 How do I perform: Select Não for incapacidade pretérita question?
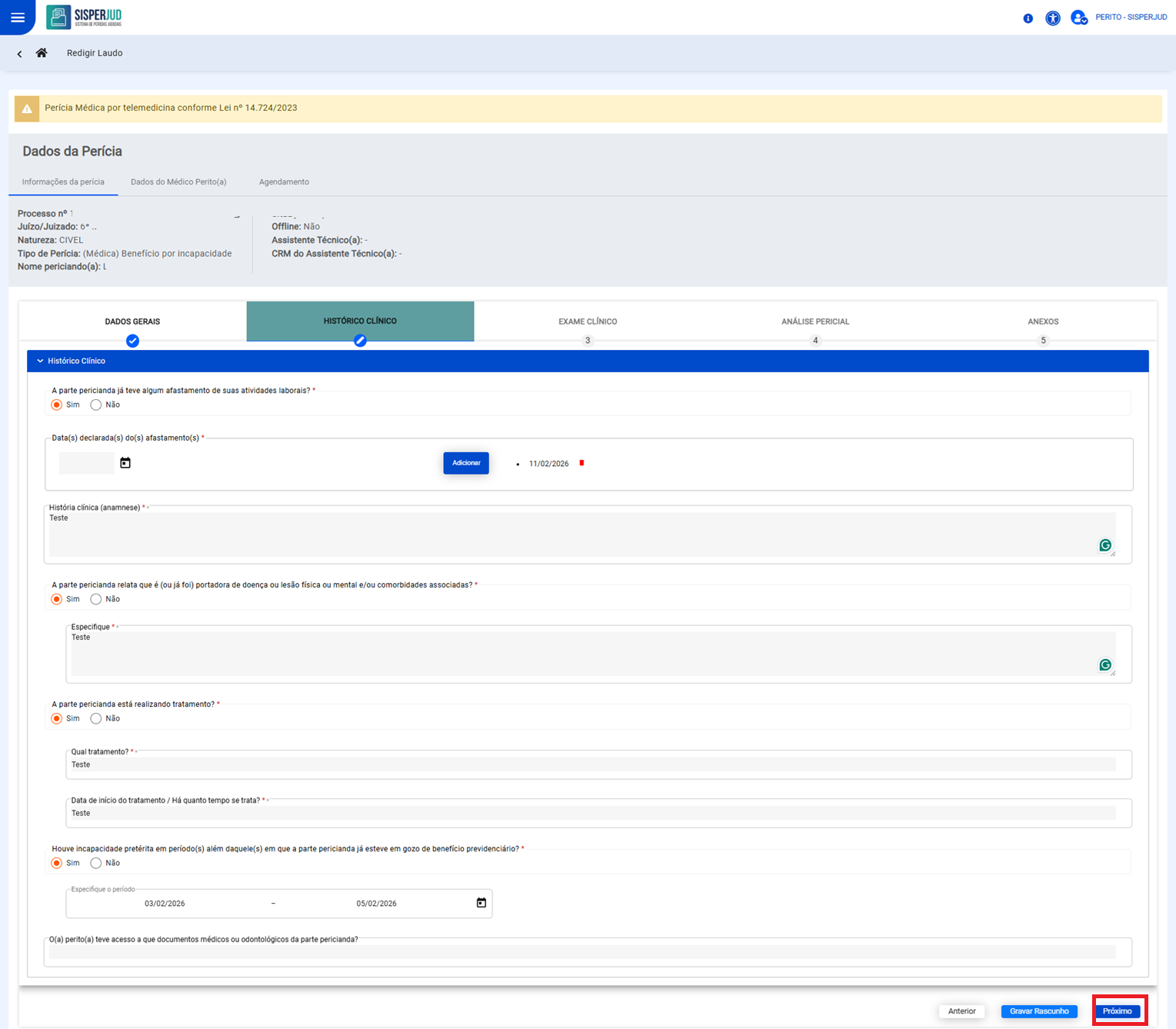pyautogui.click(x=96, y=863)
